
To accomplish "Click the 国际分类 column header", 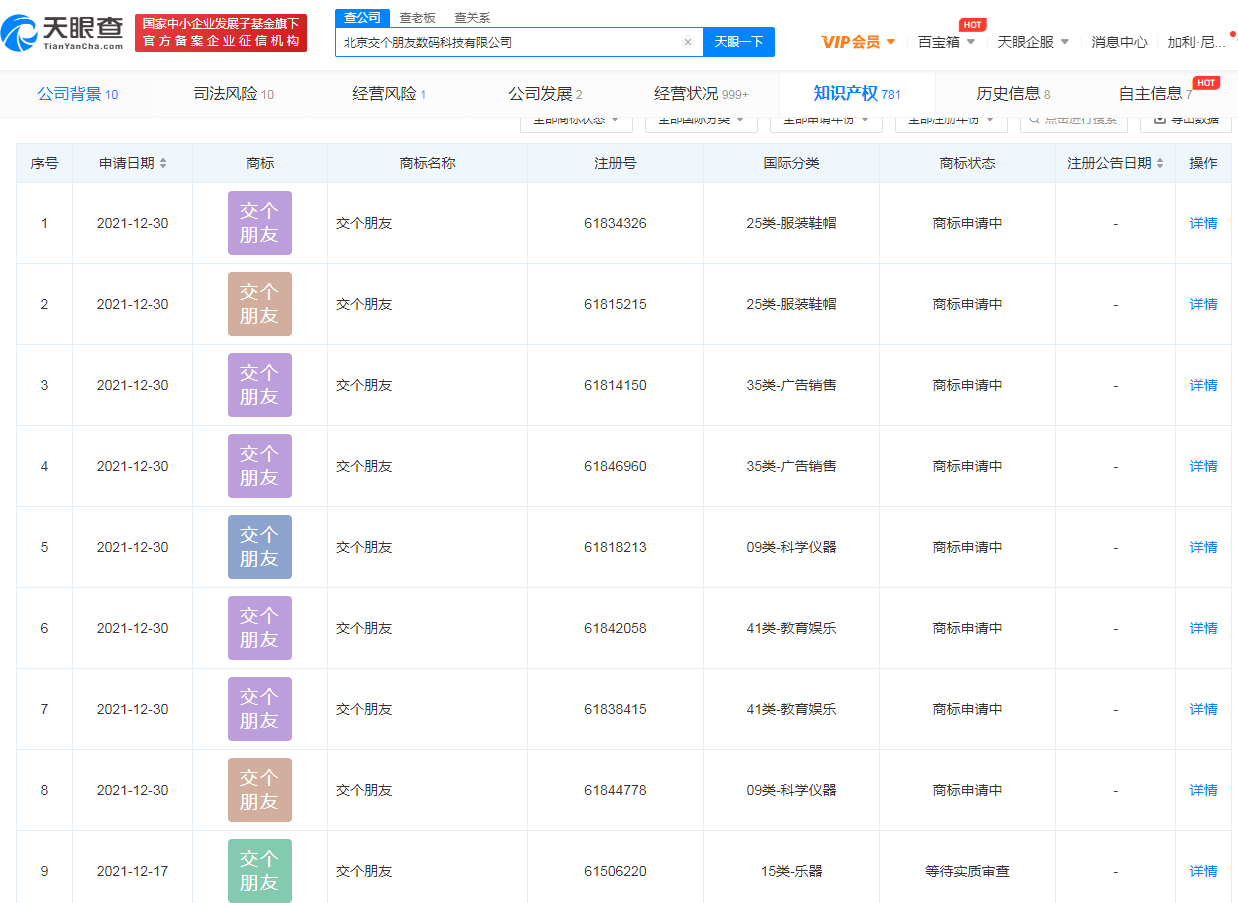I will coord(791,163).
